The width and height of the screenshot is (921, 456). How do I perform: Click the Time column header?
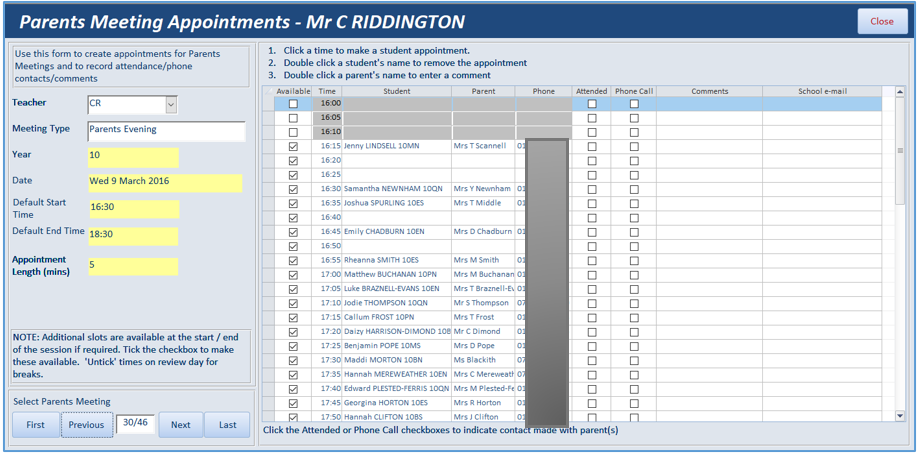[x=328, y=91]
